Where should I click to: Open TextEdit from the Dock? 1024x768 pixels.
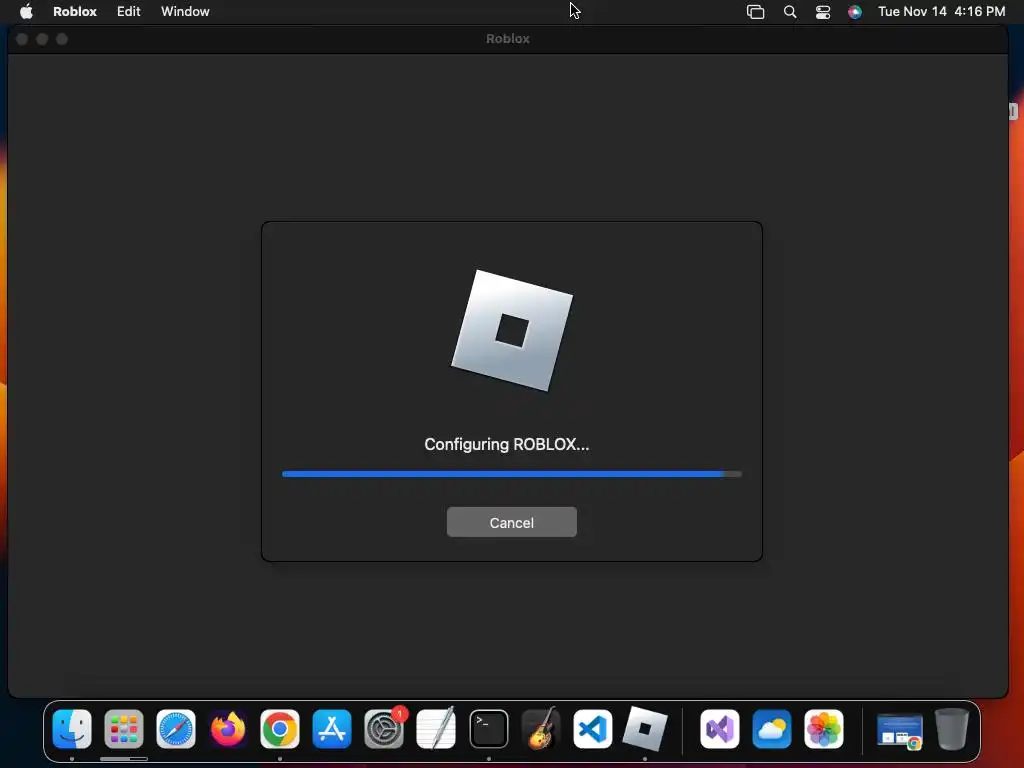point(436,729)
